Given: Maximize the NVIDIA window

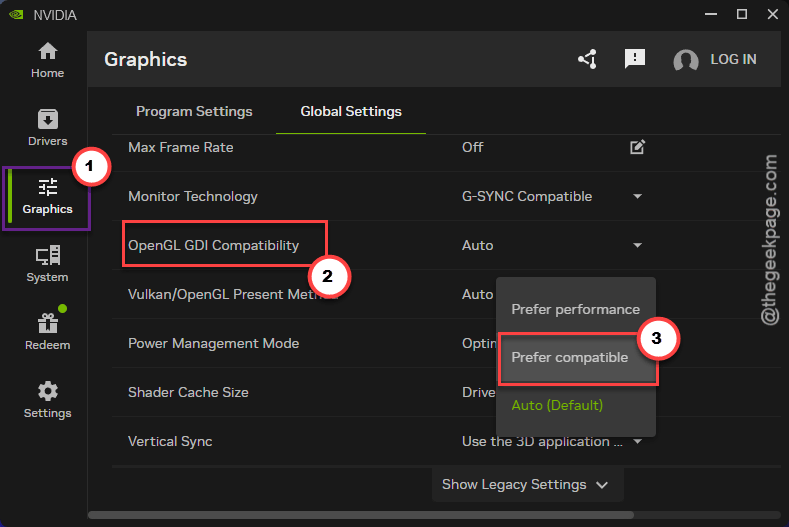Looking at the screenshot, I should click(742, 14).
